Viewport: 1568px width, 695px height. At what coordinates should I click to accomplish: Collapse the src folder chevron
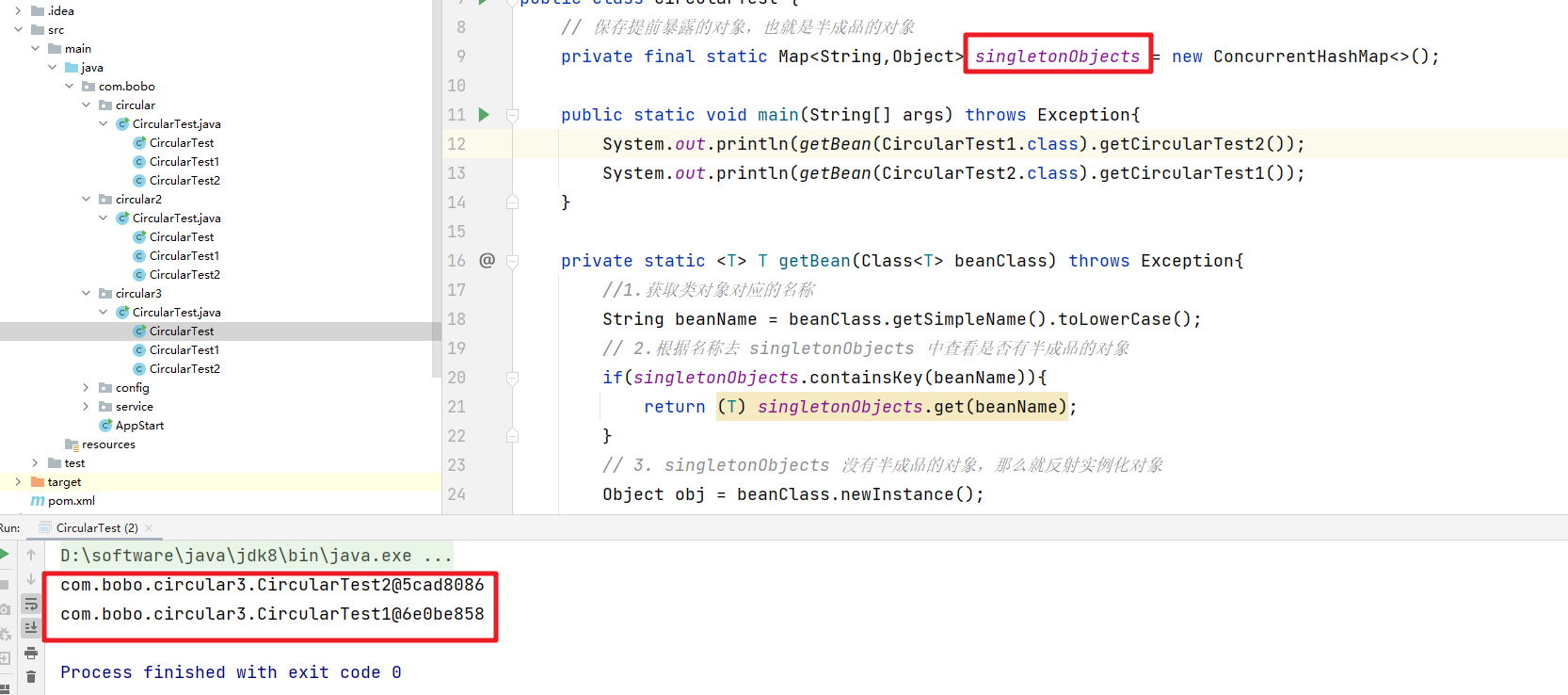(x=18, y=30)
